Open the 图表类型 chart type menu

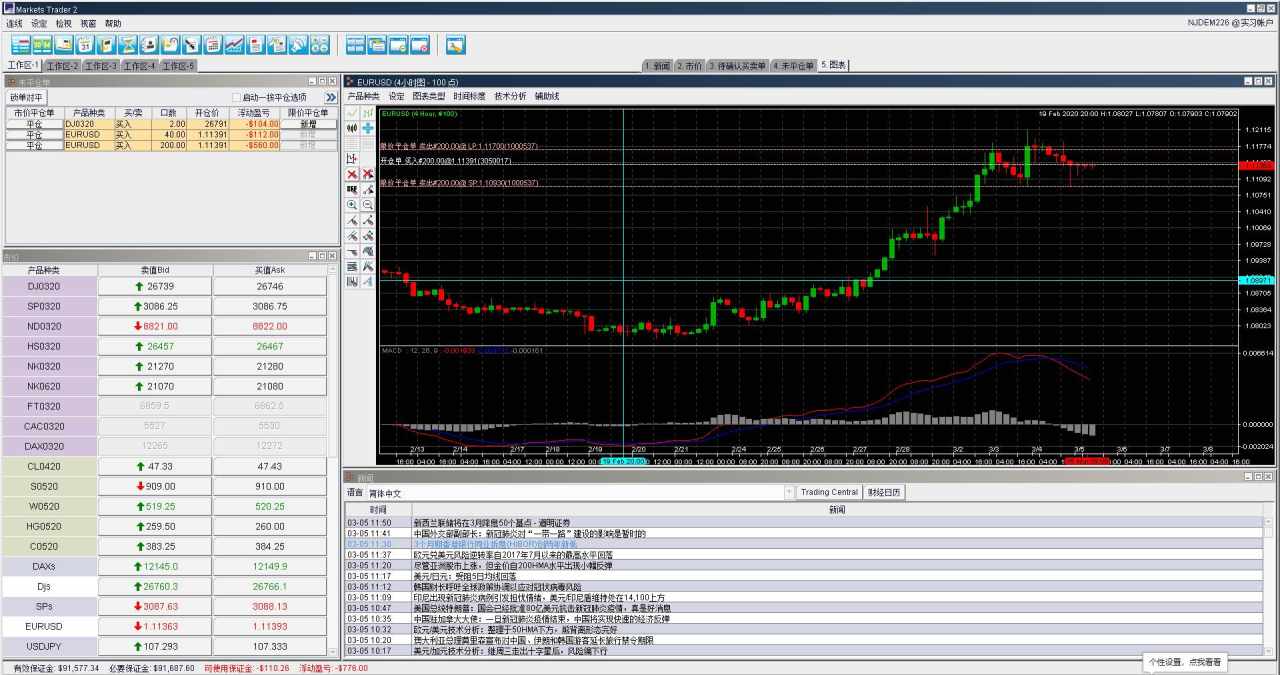coord(429,97)
